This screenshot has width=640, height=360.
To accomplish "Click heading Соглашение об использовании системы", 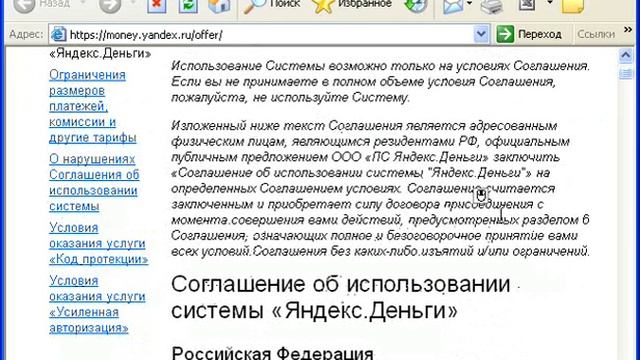I will pos(340,297).
